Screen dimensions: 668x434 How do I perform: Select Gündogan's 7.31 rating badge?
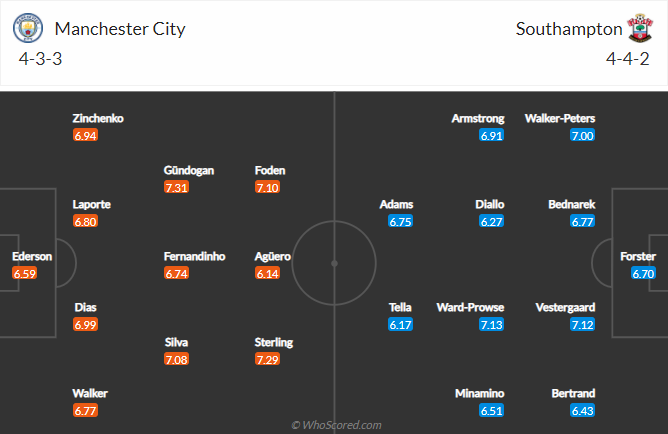177,188
